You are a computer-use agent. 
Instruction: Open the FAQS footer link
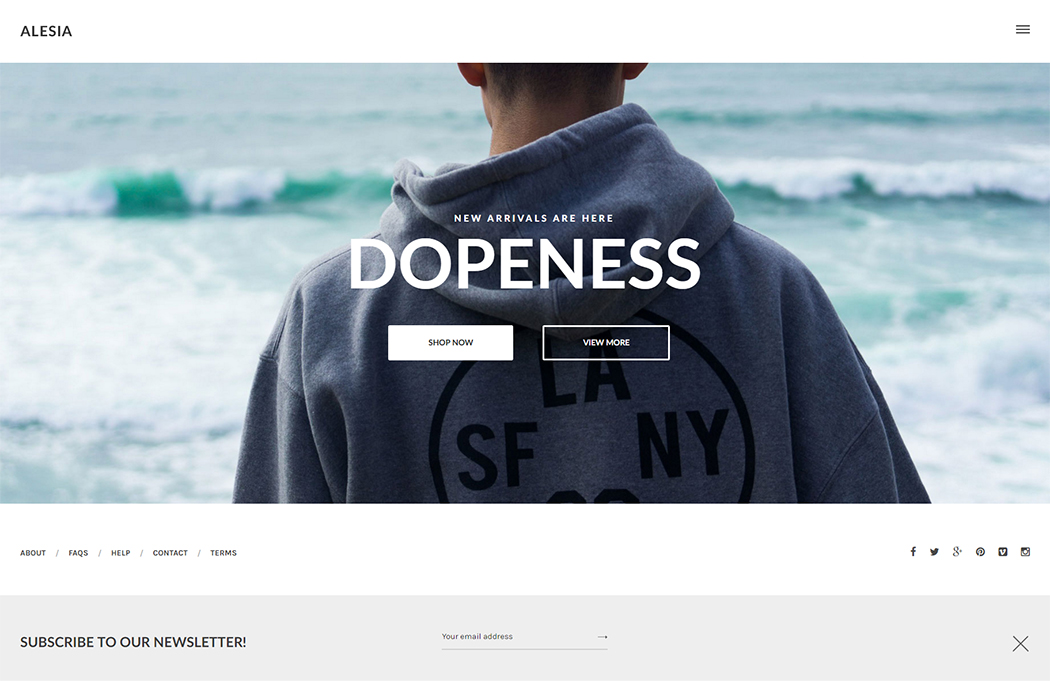pos(78,553)
